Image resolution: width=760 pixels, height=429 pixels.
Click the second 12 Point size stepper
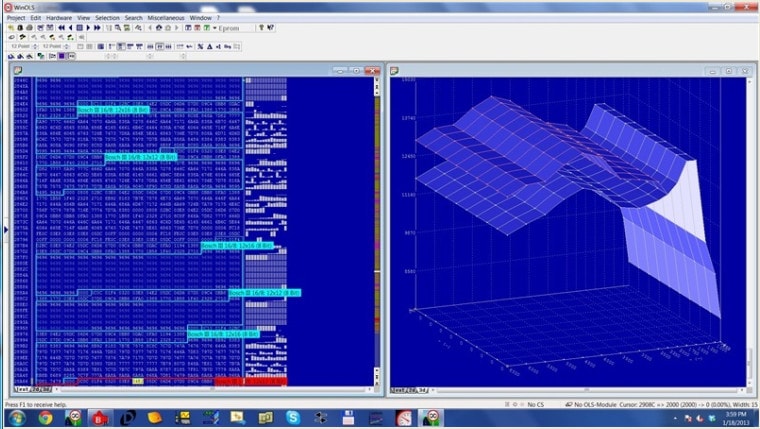click(66, 47)
